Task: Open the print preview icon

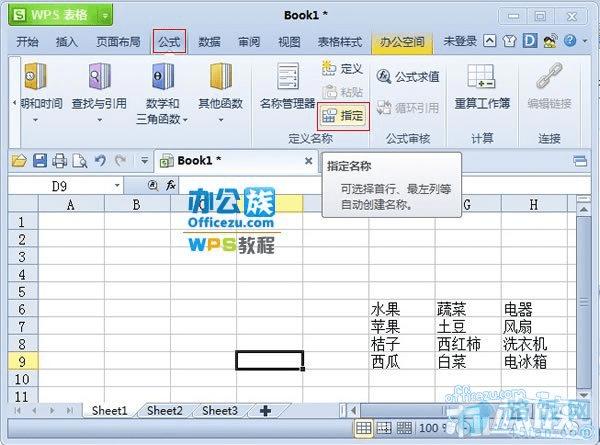Action: pos(80,161)
